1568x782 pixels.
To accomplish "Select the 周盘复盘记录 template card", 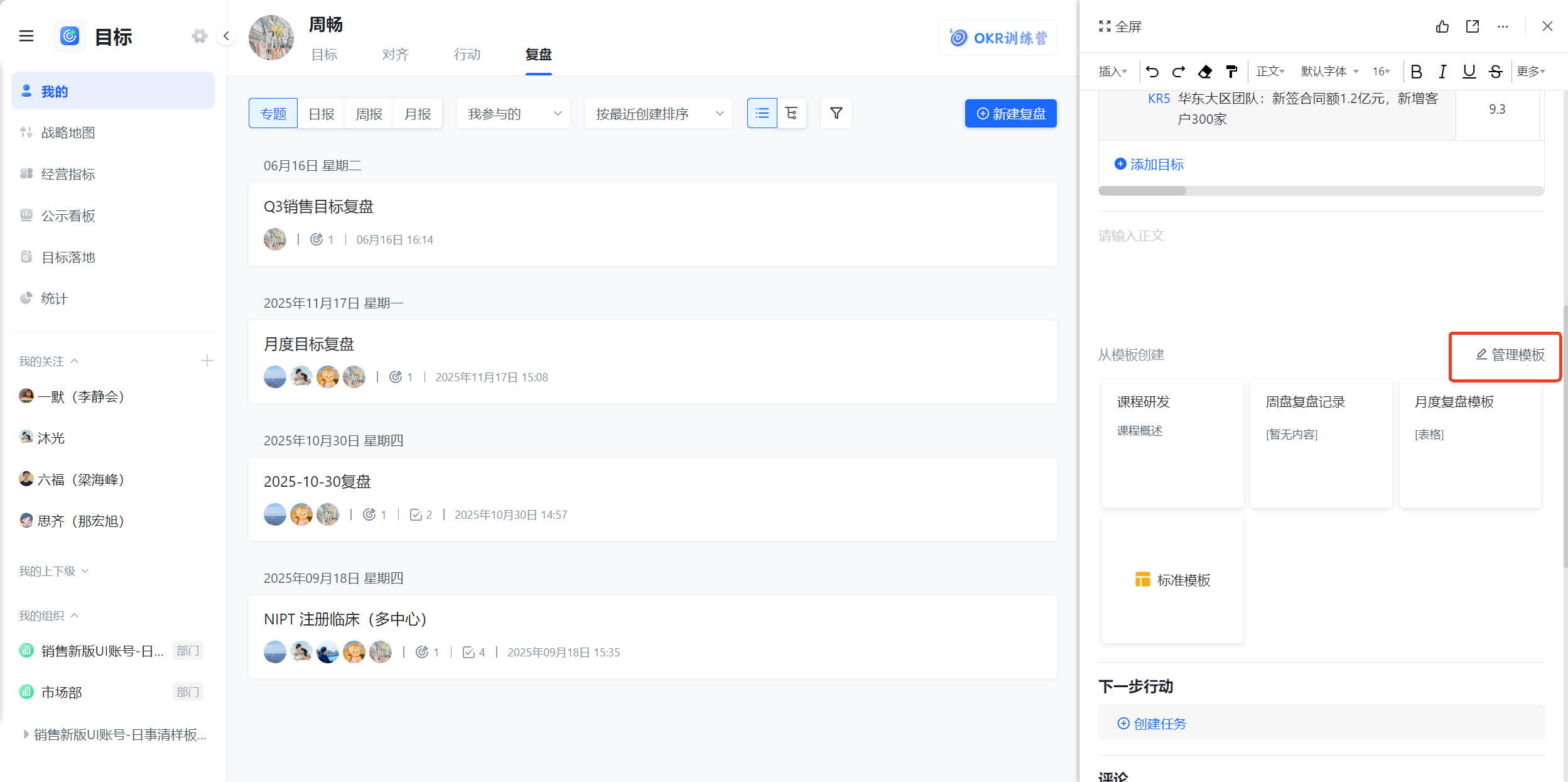I will point(1321,443).
